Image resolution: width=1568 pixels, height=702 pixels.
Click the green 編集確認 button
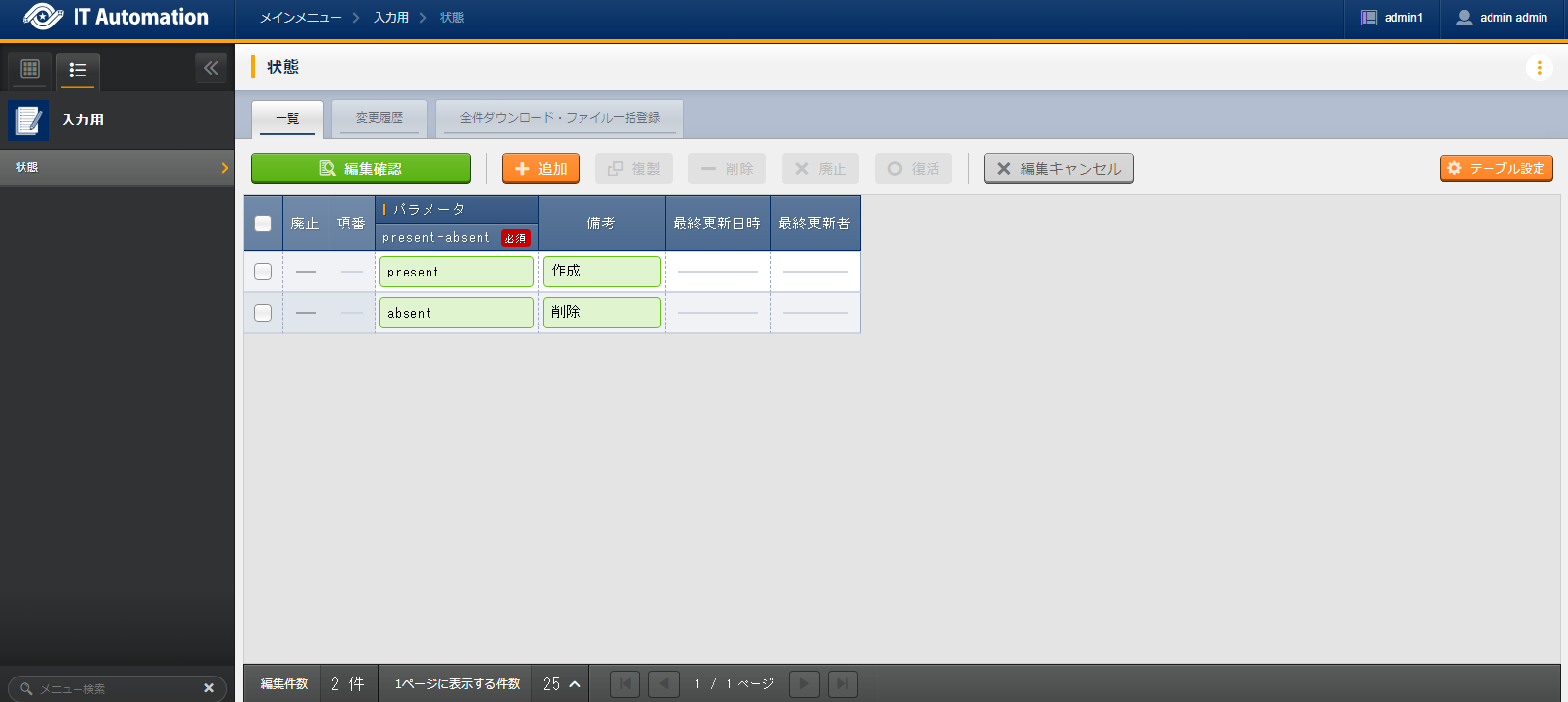pyautogui.click(x=360, y=169)
